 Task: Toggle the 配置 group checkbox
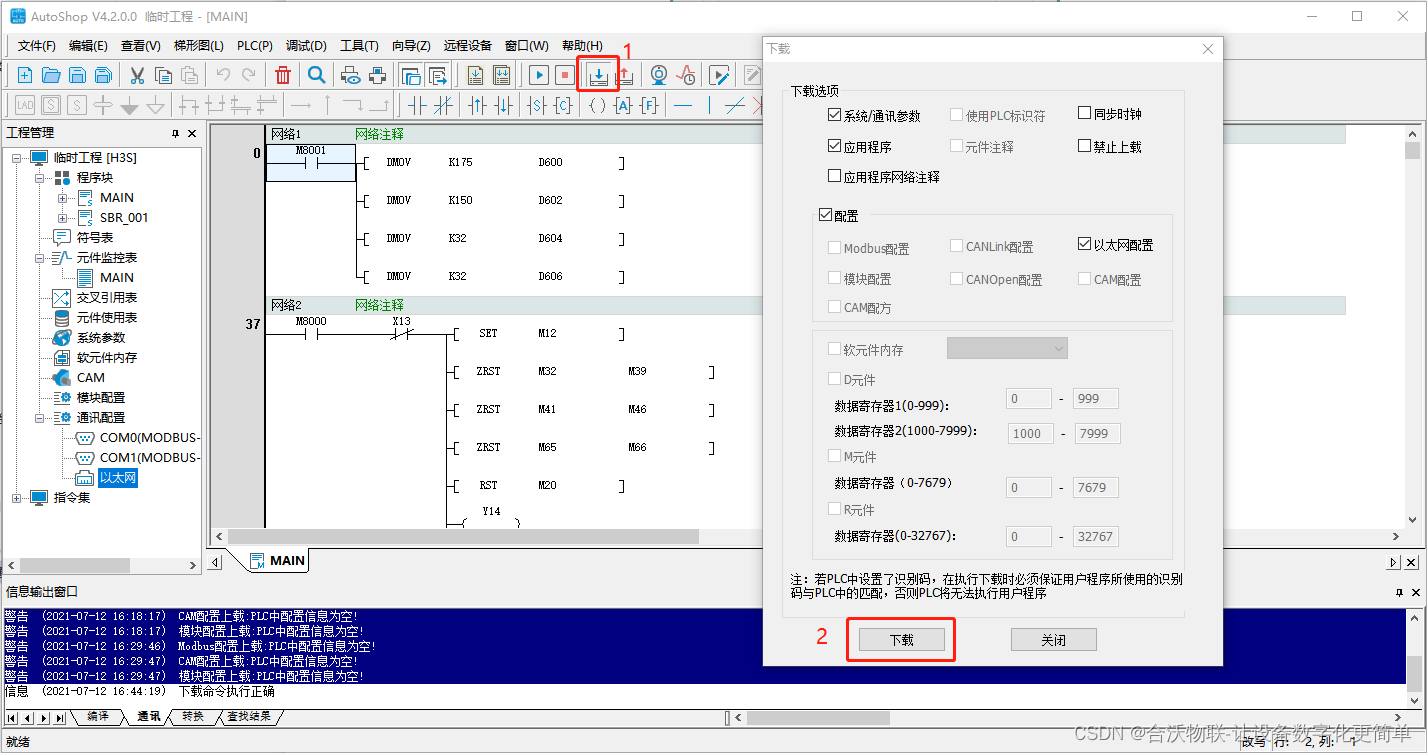point(825,215)
